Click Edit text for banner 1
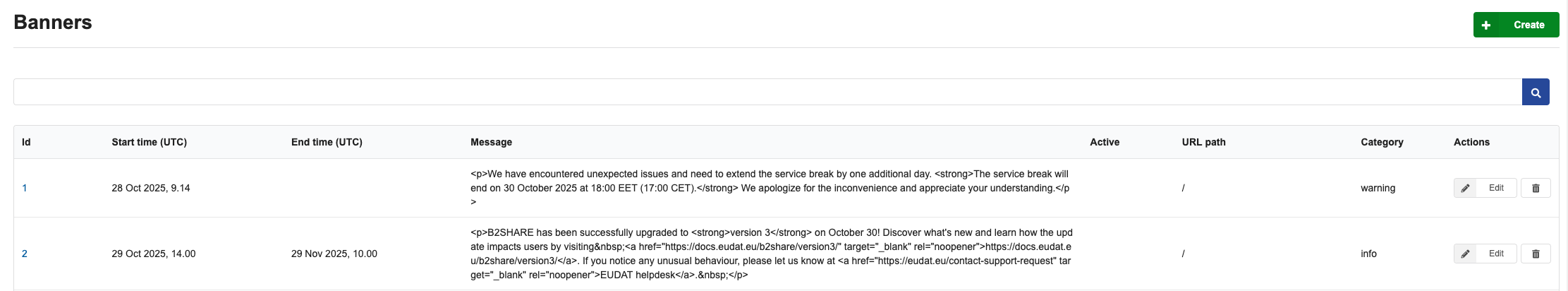 (1496, 188)
